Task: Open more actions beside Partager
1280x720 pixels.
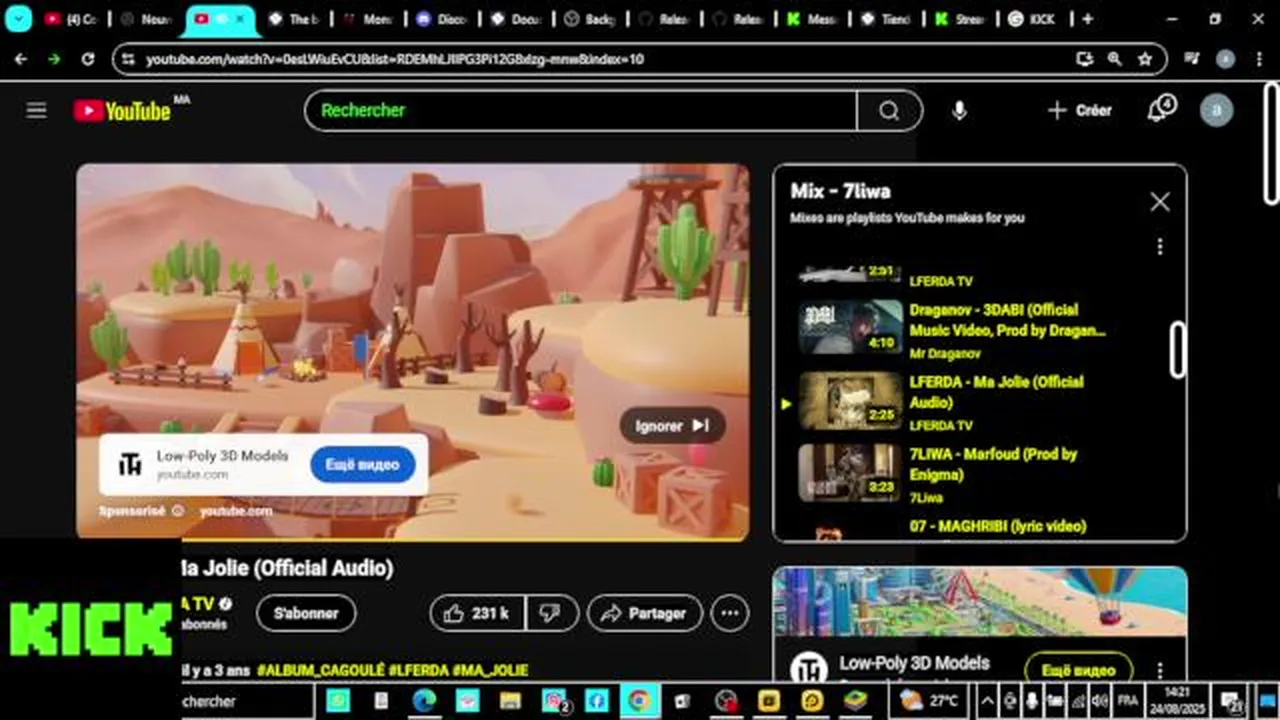Action: click(730, 613)
